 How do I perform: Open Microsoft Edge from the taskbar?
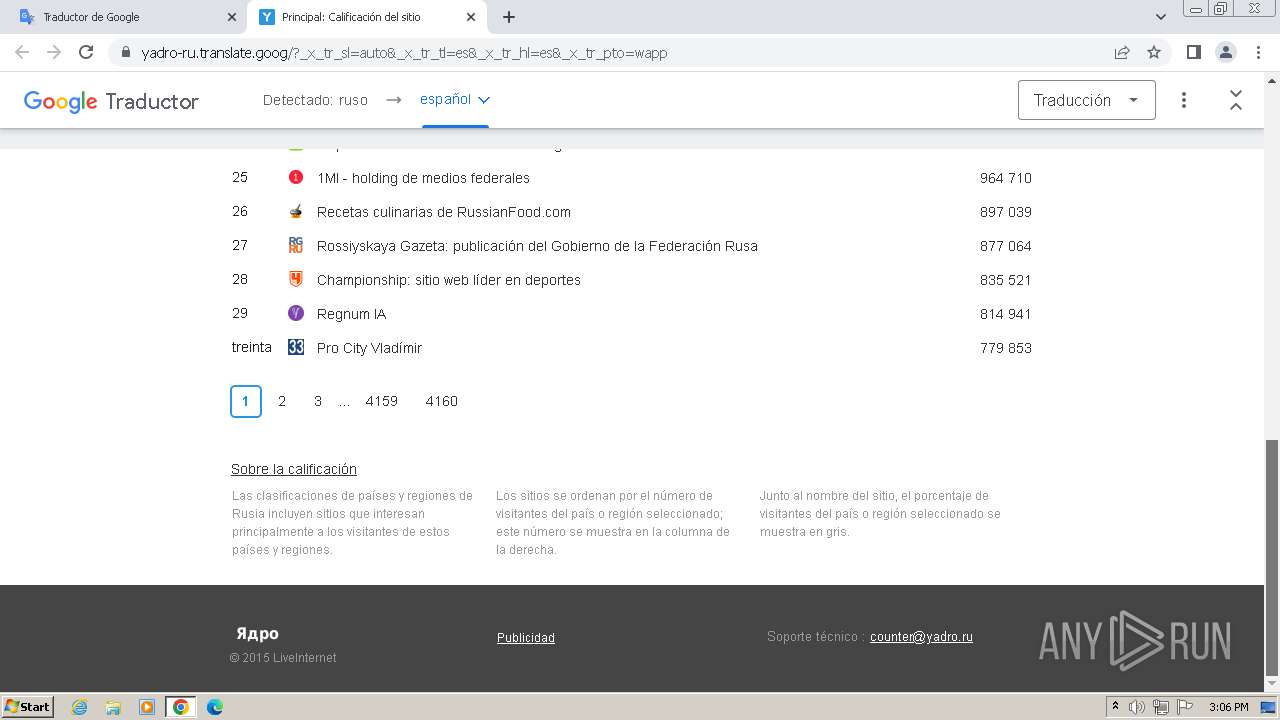click(x=214, y=707)
